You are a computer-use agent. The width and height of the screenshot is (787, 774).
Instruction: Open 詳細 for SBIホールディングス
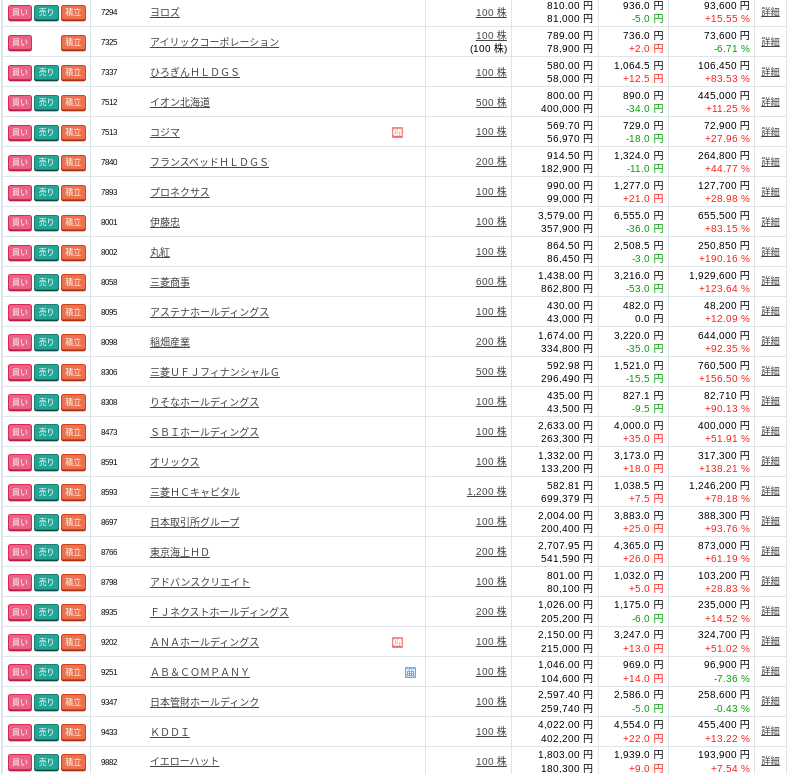coord(770,432)
